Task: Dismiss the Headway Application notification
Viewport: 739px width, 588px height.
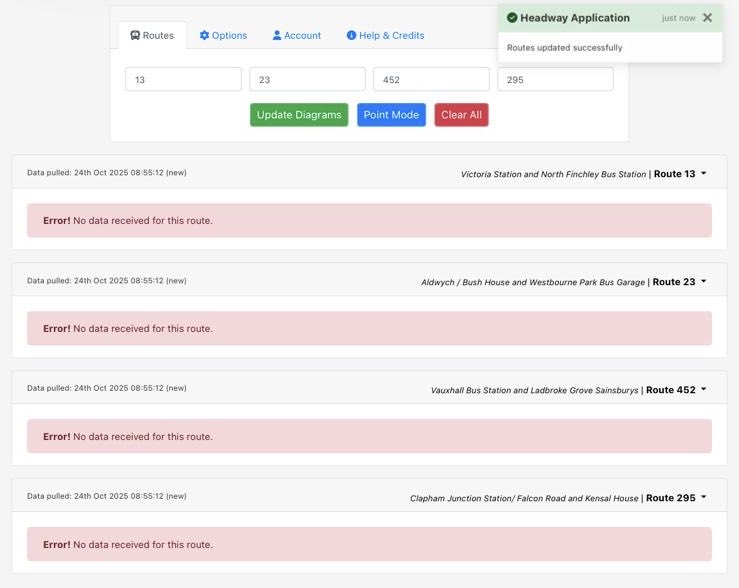Action: [707, 18]
